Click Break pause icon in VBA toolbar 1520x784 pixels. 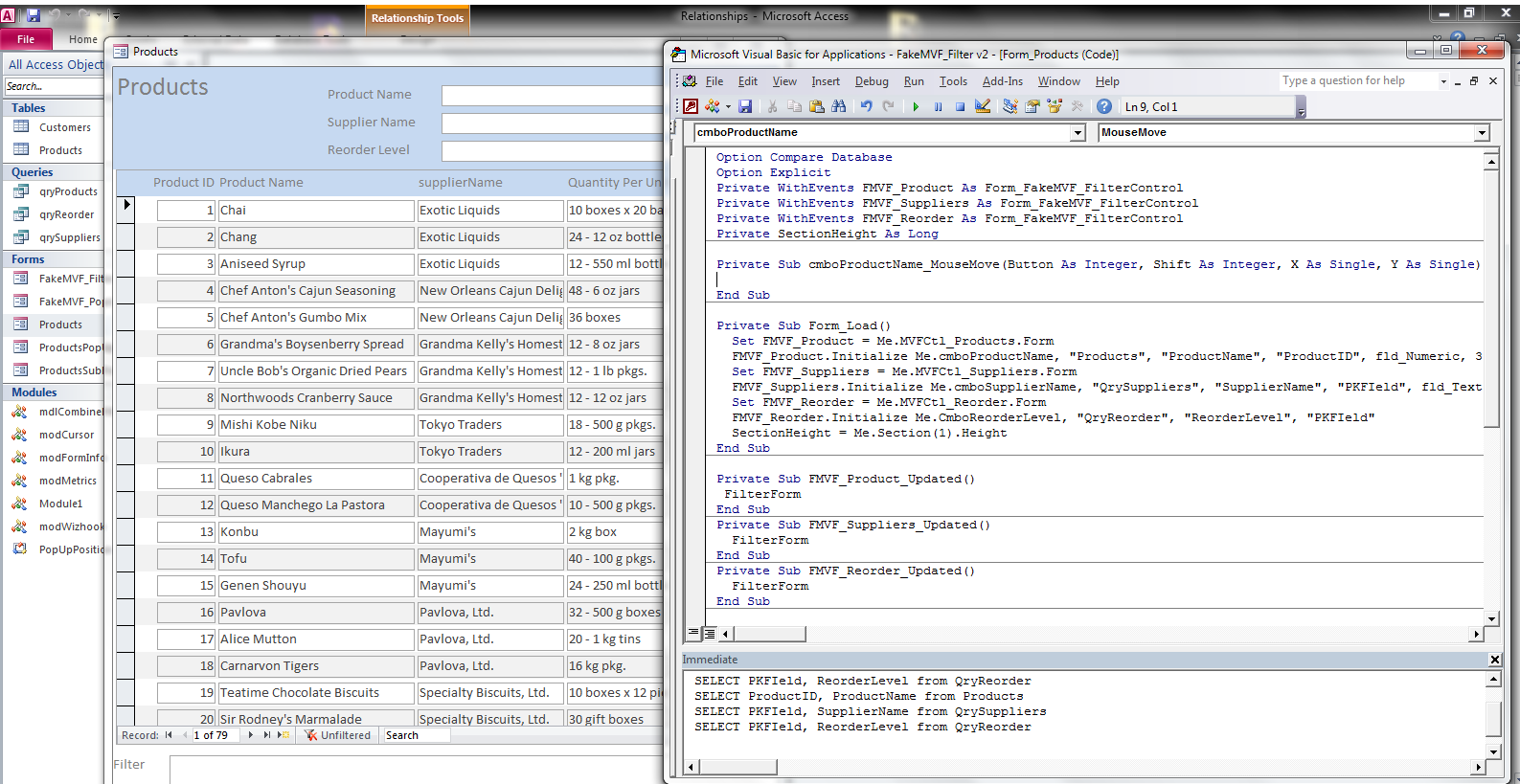coord(938,106)
